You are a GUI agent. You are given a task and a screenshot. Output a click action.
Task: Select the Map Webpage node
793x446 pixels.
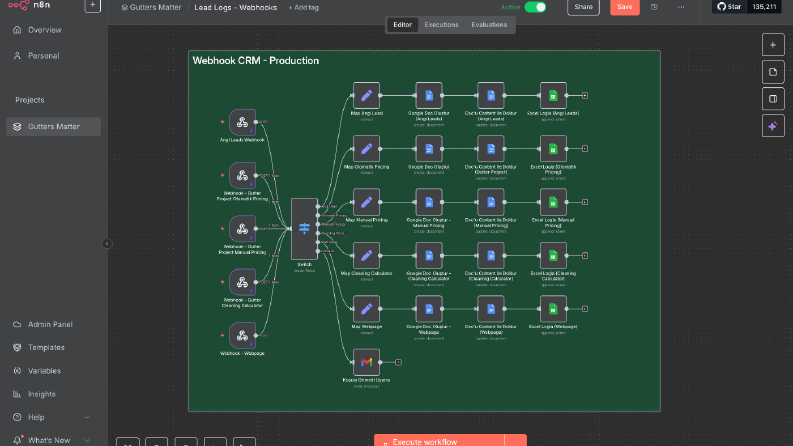click(x=366, y=309)
